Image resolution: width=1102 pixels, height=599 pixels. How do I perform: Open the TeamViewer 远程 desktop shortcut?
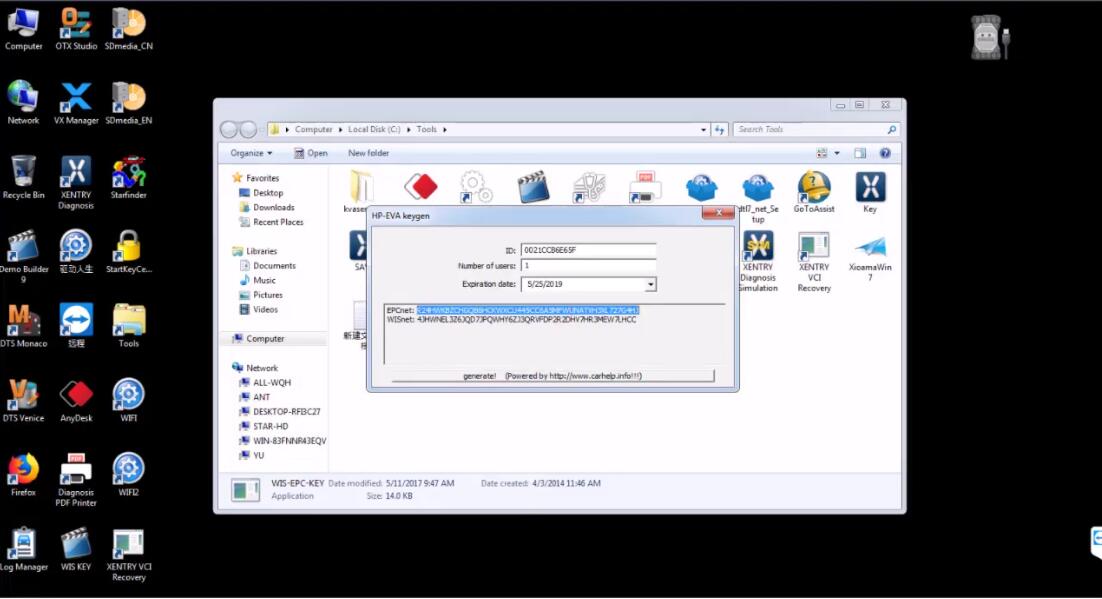[76, 326]
